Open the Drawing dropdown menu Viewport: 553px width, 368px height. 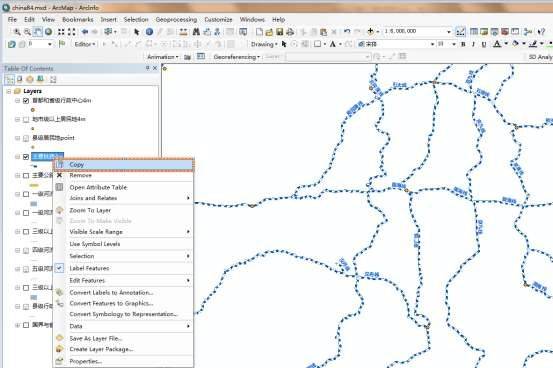(264, 44)
